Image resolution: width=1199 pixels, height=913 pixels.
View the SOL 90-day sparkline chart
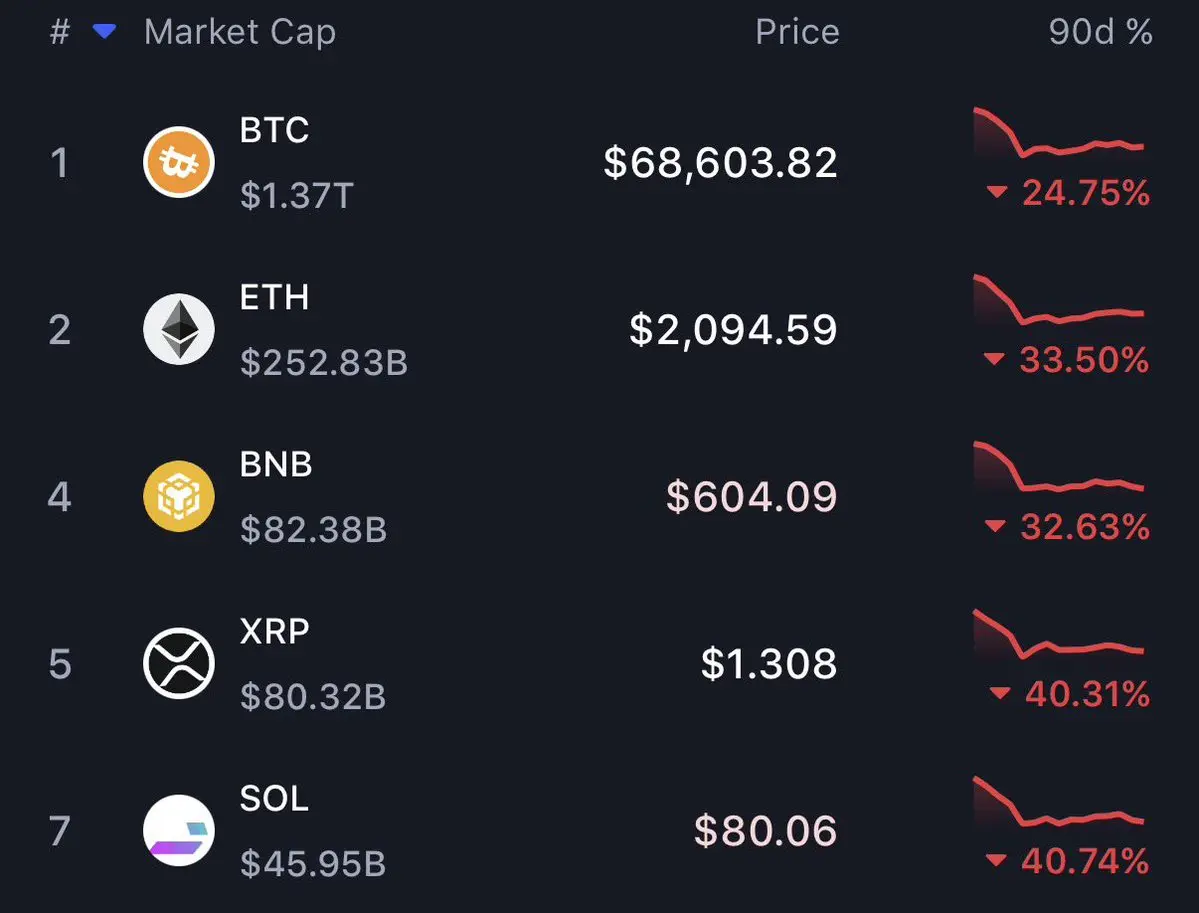point(1058,801)
